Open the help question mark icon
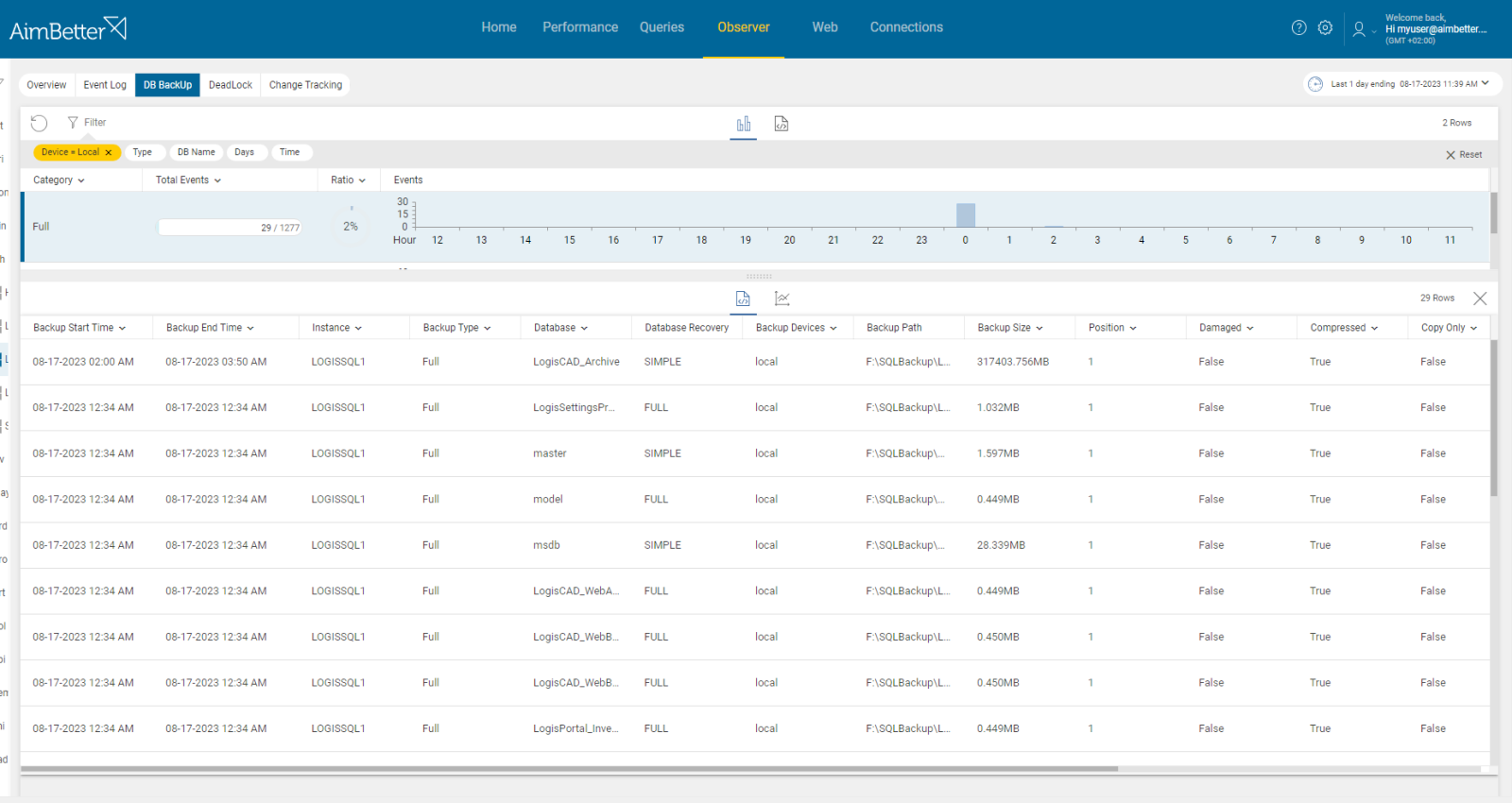 click(x=1299, y=27)
